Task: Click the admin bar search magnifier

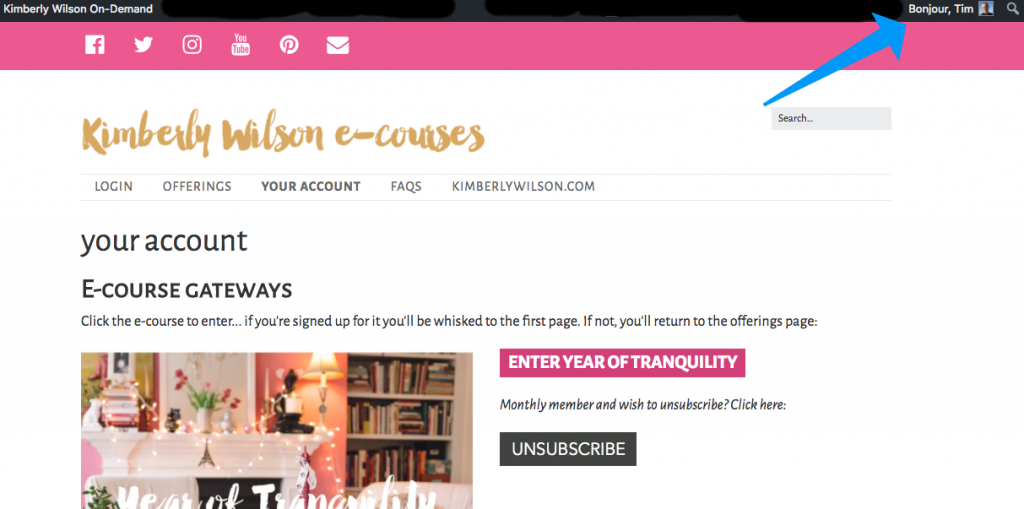Action: [x=1012, y=9]
